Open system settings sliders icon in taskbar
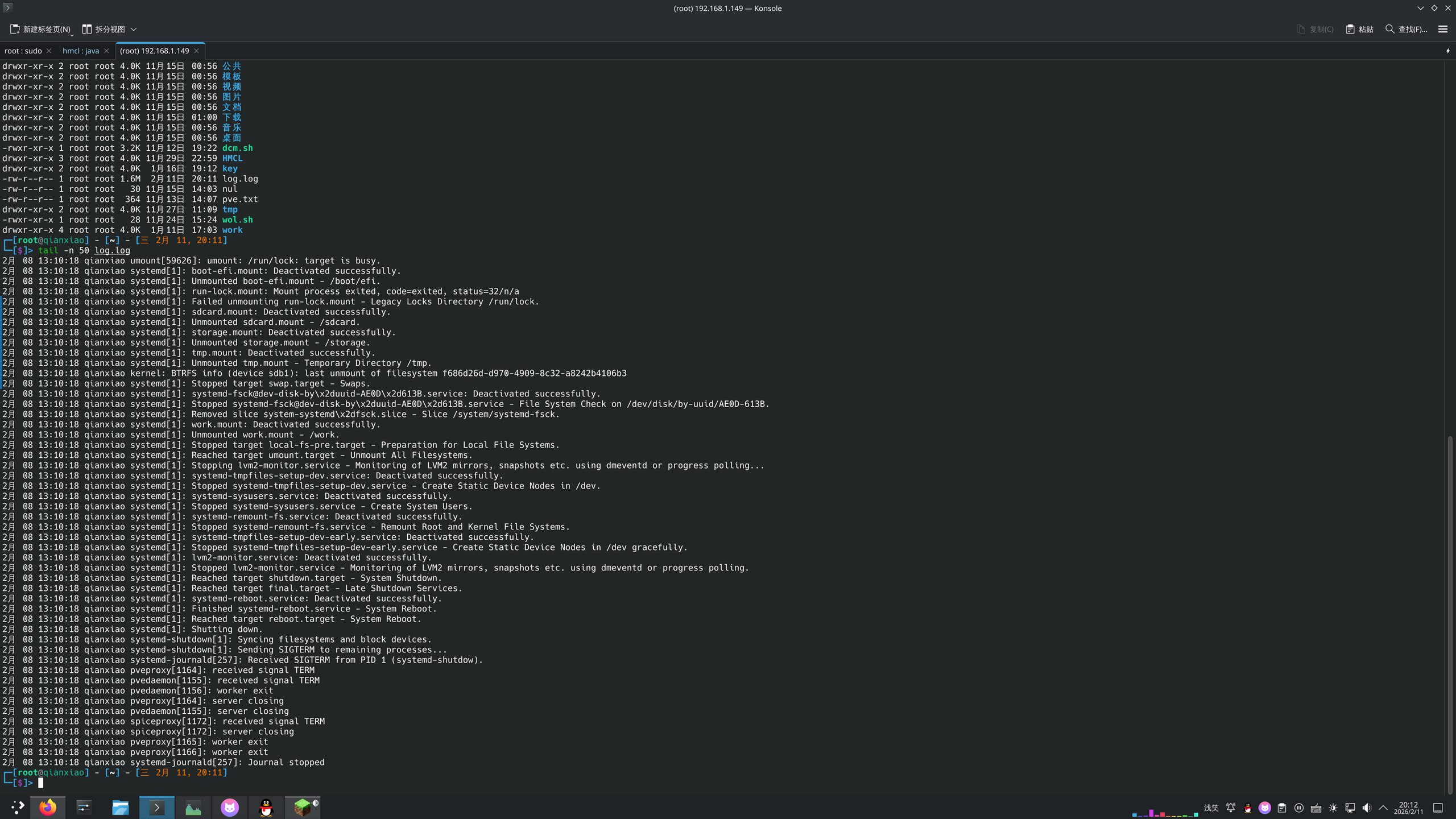The width and height of the screenshot is (1456, 819). (x=84, y=808)
